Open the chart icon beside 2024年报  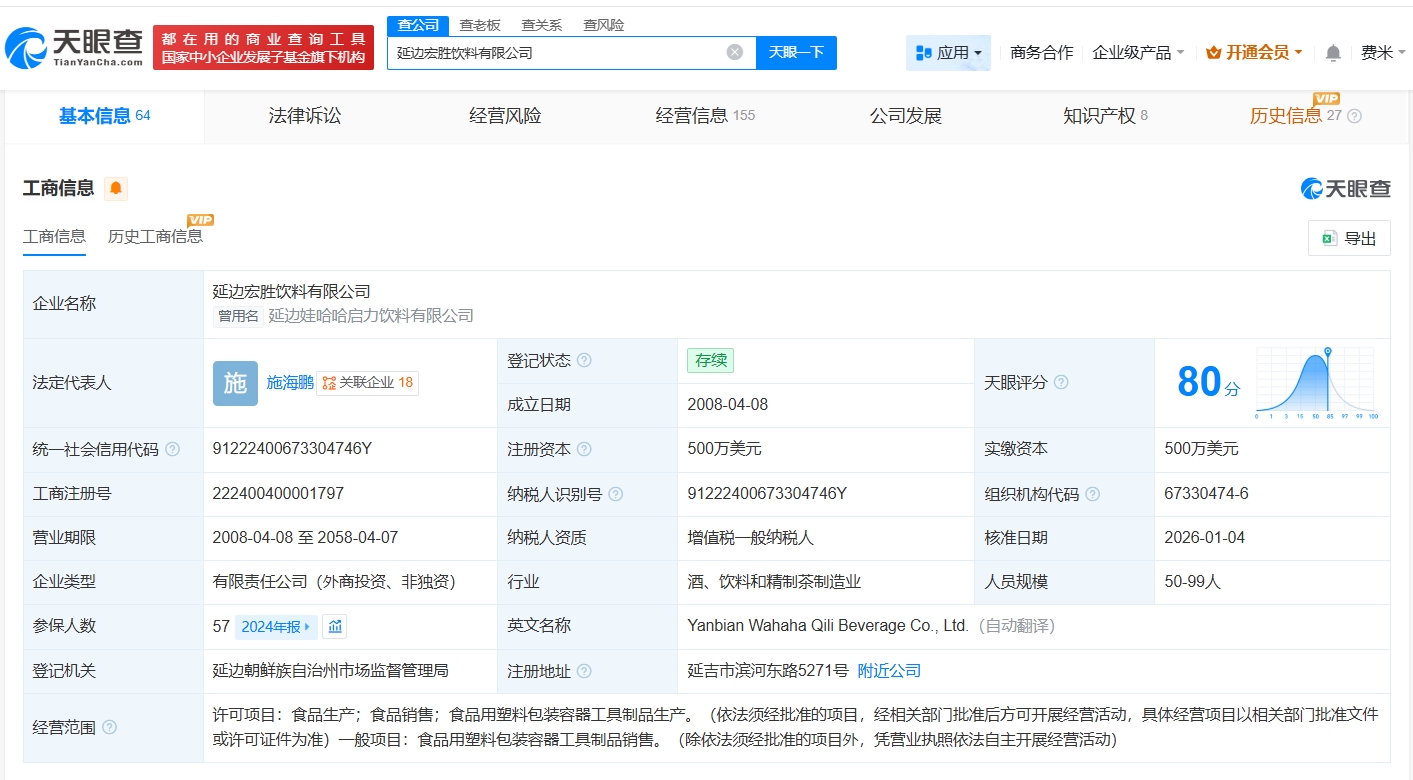coord(336,627)
